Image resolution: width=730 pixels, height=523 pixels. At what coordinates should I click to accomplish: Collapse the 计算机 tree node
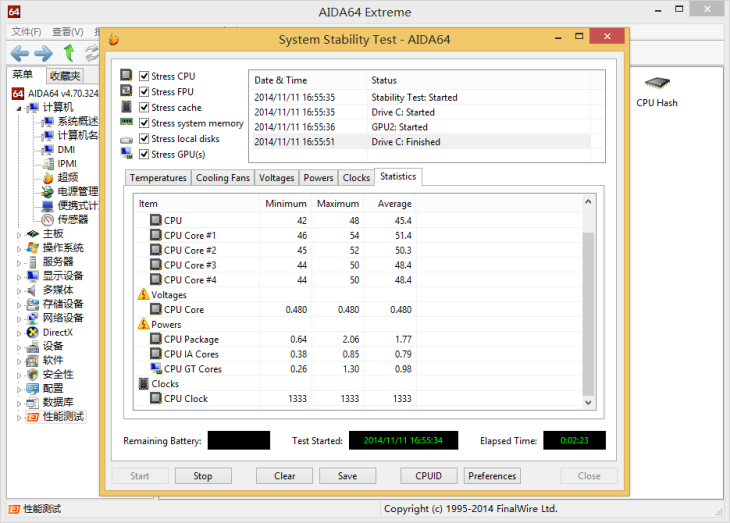point(19,108)
